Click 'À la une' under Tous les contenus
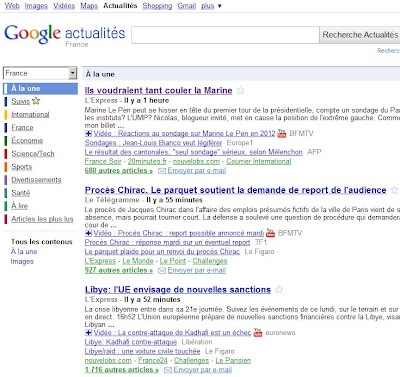This screenshot has width=400, height=377. 24,252
